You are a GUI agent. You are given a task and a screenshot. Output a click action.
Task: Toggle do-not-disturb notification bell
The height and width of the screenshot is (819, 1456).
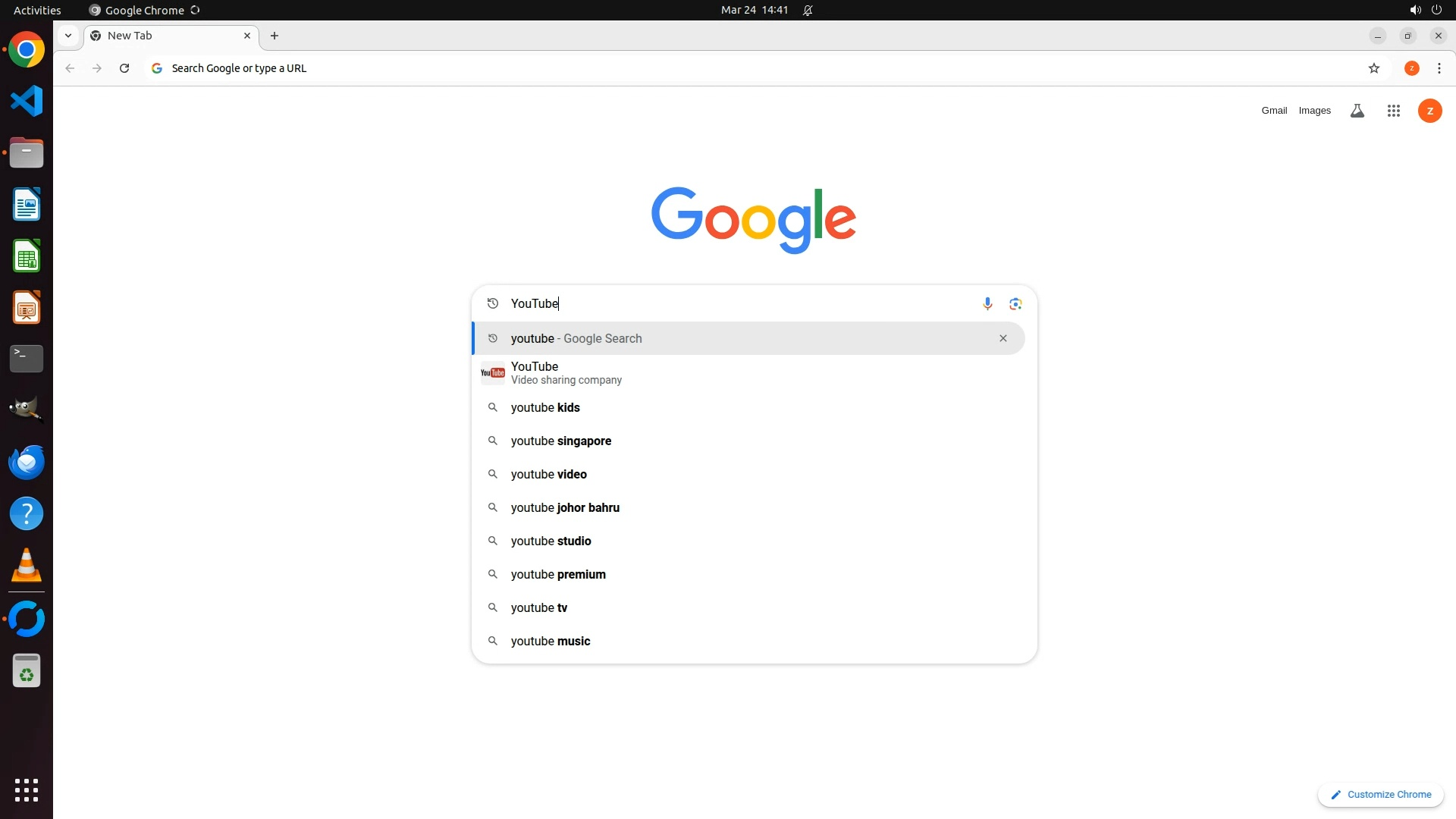(808, 10)
